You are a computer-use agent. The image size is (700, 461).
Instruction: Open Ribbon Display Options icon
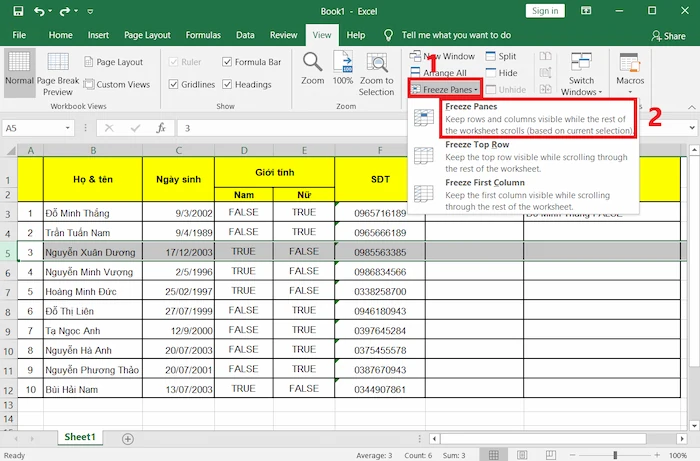pyautogui.click(x=586, y=11)
